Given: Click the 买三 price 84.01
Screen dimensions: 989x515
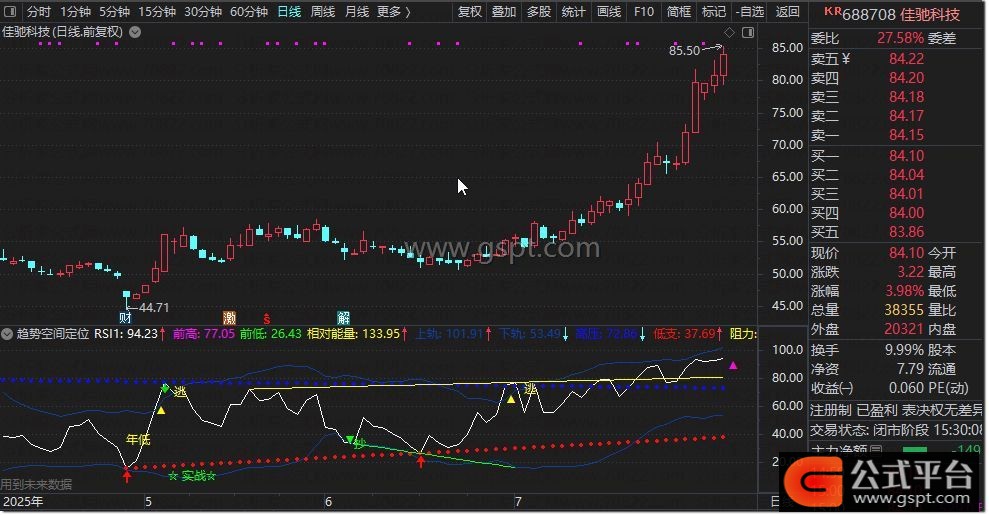Looking at the screenshot, I should pos(906,193).
